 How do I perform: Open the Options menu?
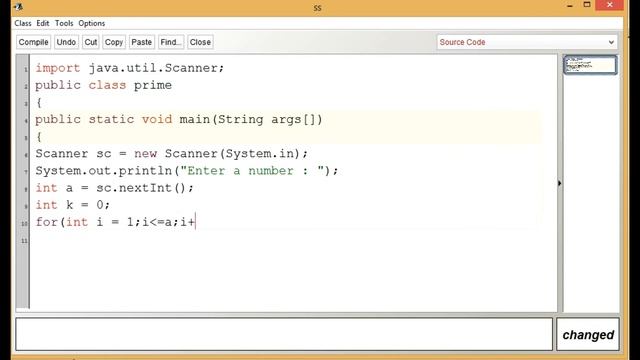point(92,23)
